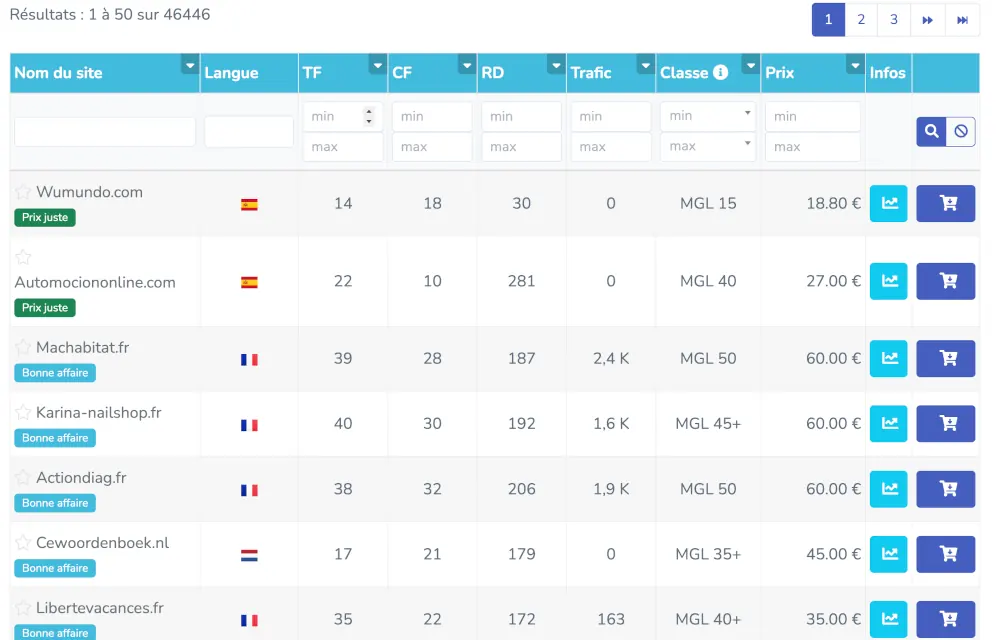Open stats chart for Wumundo.com

[888, 203]
